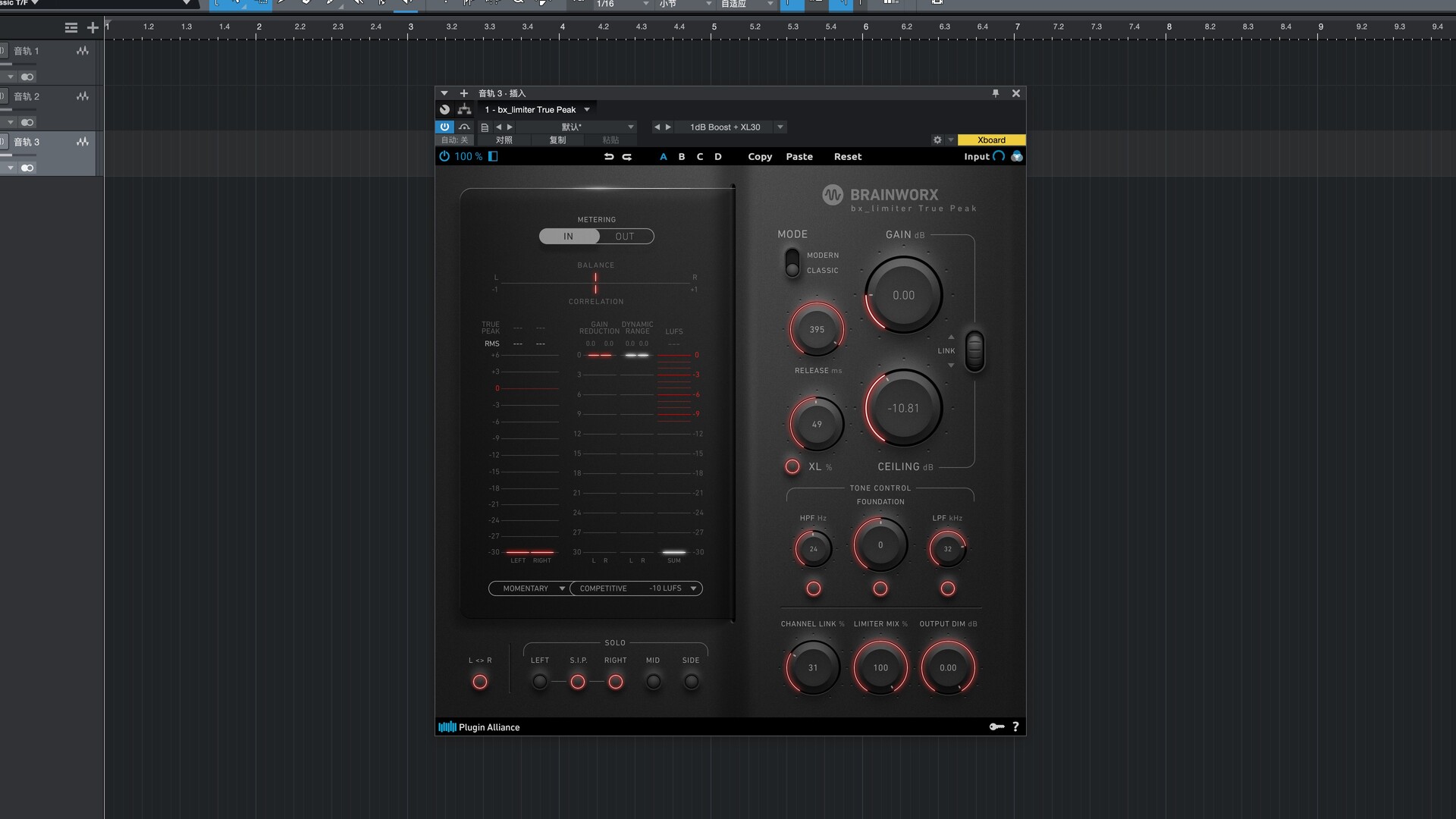Switch to settings slot C
Viewport: 1456px width, 819px height.
(x=700, y=157)
